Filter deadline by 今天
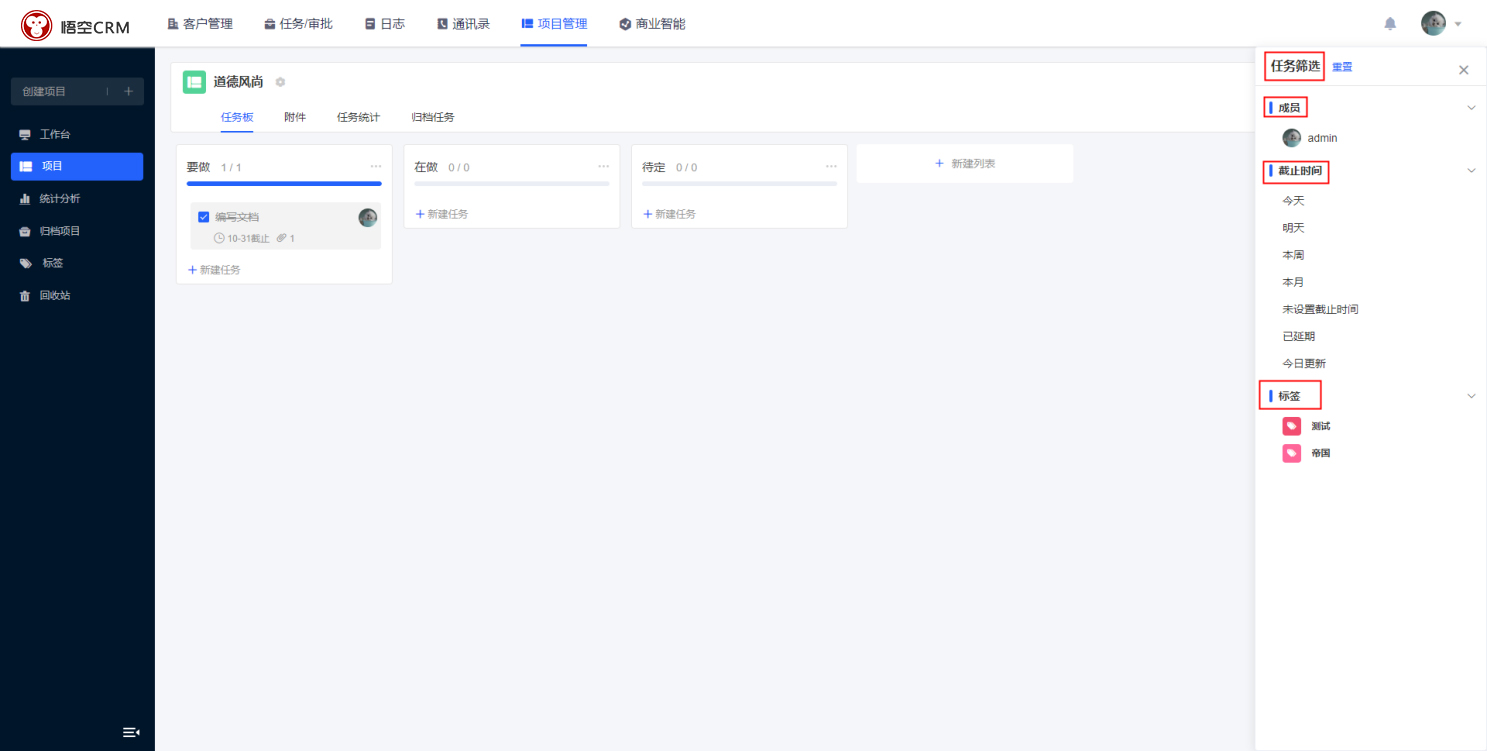Screen dimensions: 1487x751 point(1293,201)
